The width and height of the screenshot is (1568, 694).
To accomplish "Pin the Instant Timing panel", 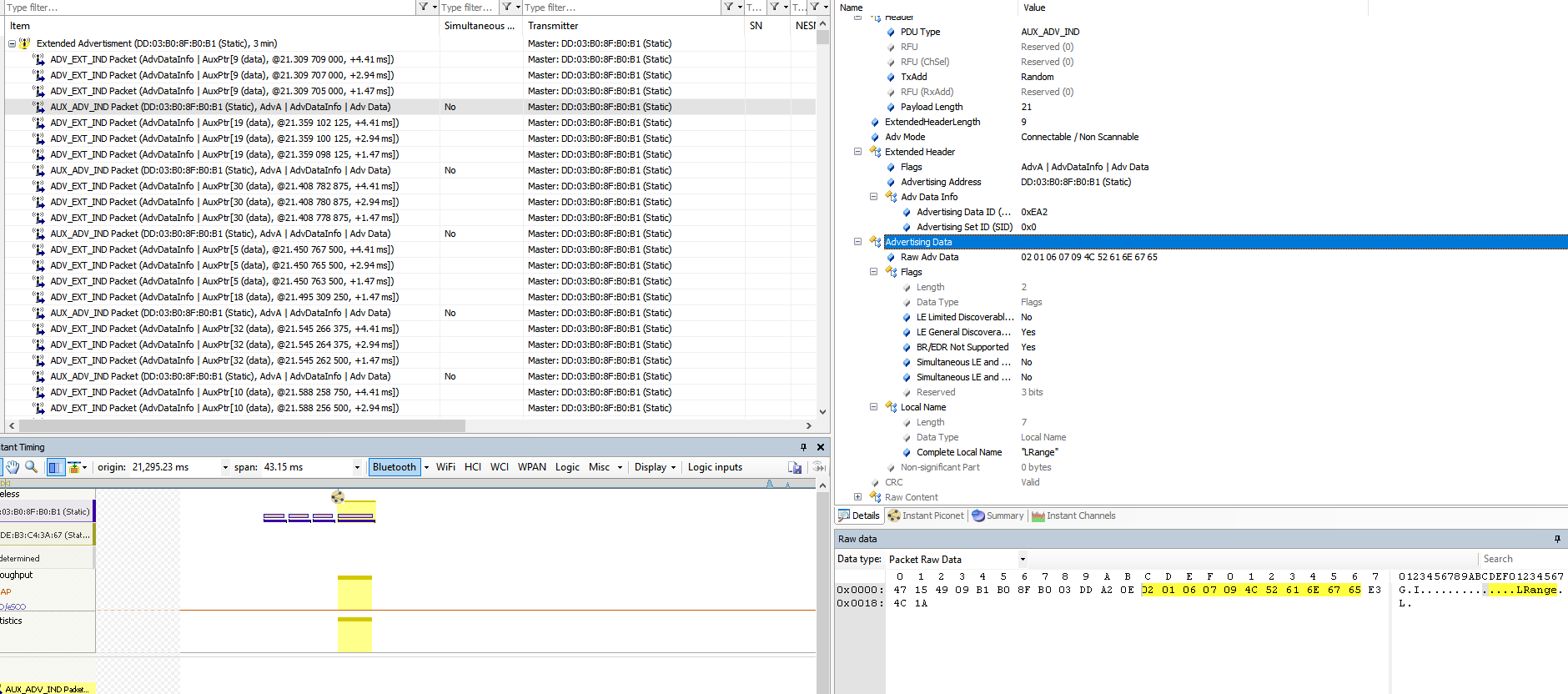I will tap(803, 447).
